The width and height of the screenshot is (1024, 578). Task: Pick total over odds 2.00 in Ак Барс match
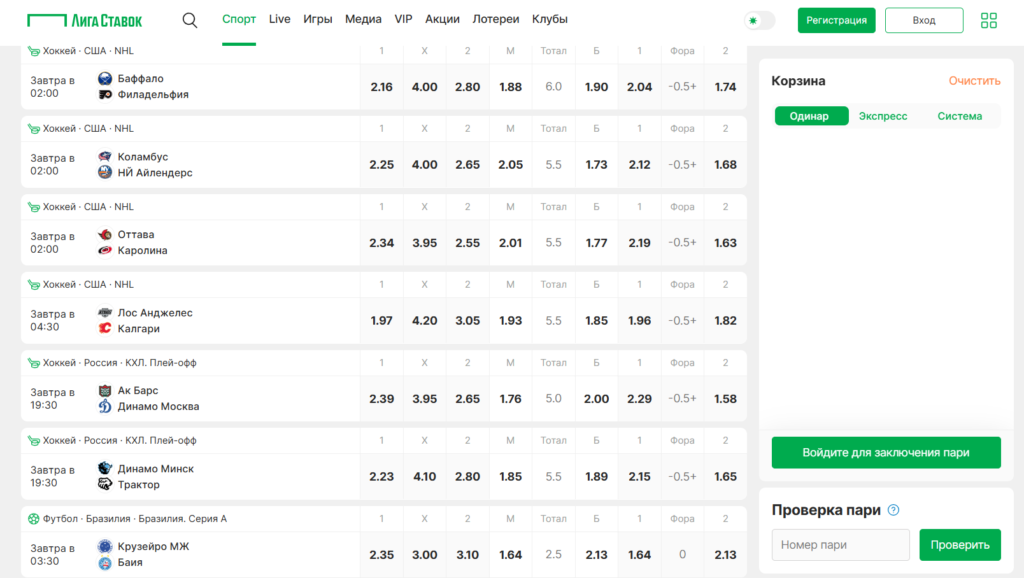596,398
